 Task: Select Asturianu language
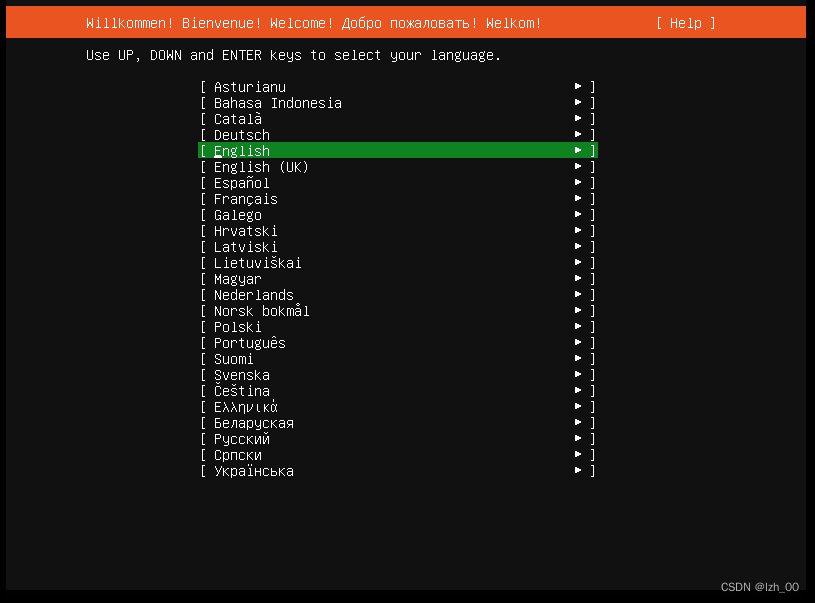tap(398, 87)
